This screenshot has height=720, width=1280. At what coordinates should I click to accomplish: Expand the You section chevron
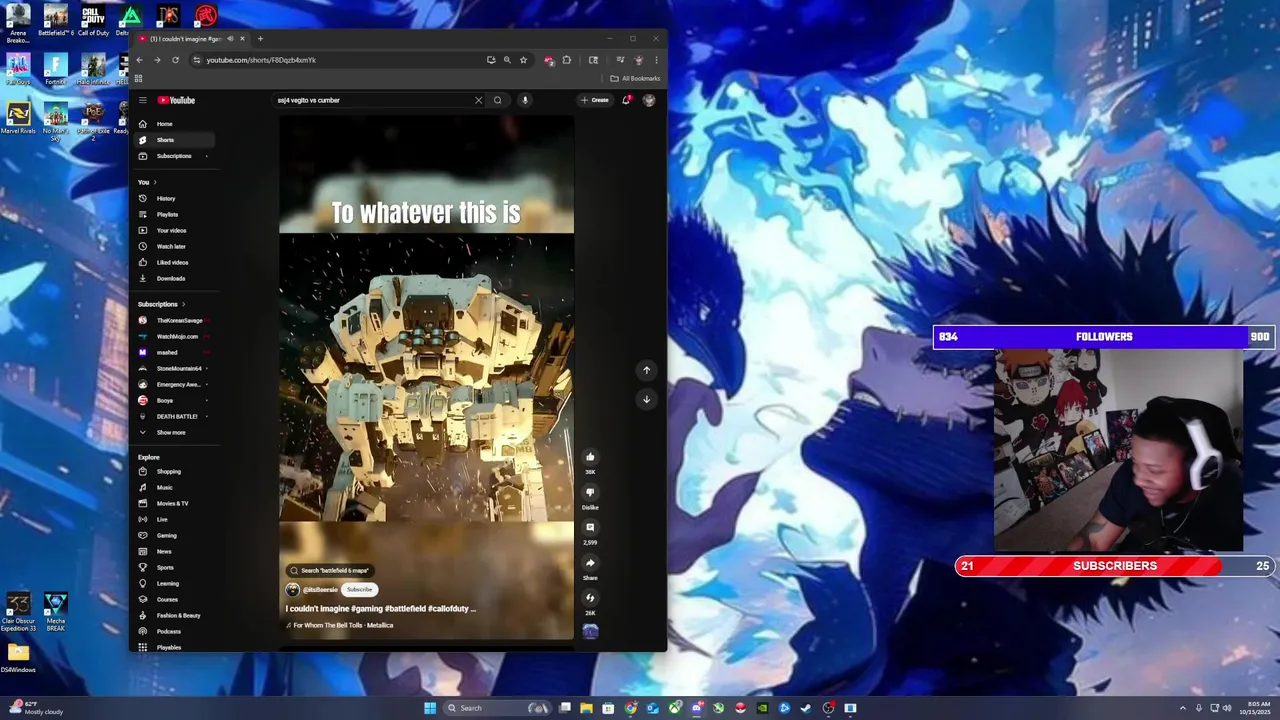point(155,182)
